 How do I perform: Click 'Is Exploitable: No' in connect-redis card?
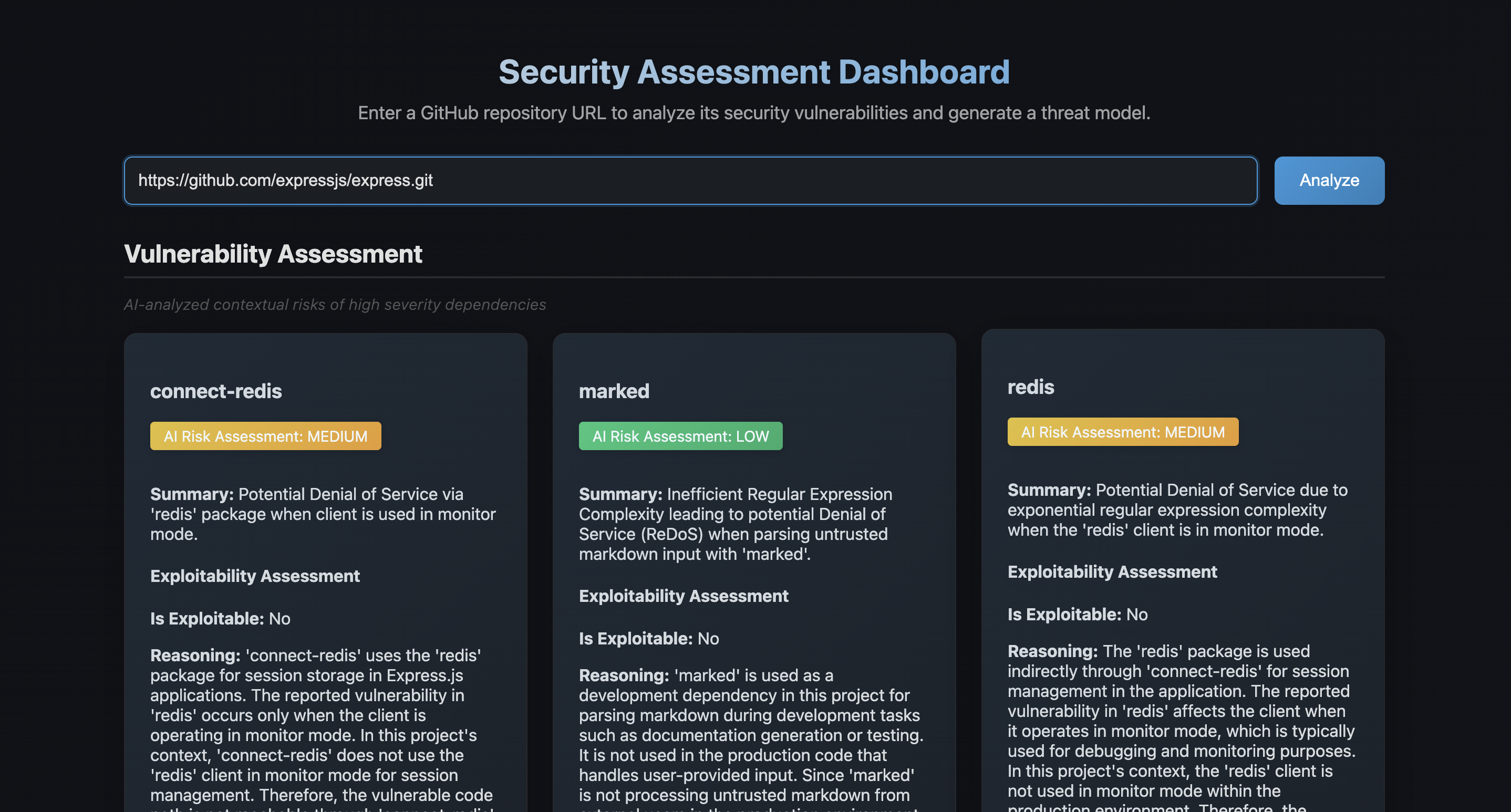tap(221, 619)
